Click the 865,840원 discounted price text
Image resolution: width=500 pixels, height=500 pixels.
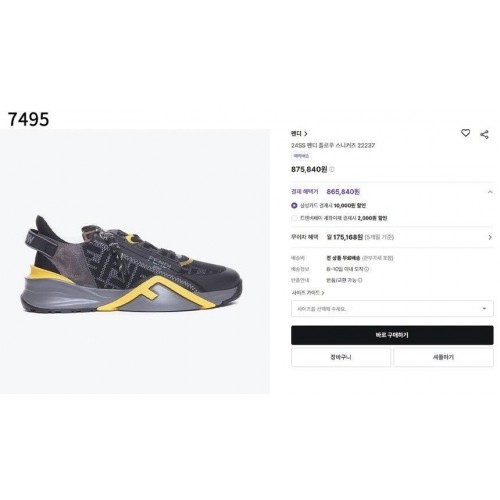click(343, 192)
